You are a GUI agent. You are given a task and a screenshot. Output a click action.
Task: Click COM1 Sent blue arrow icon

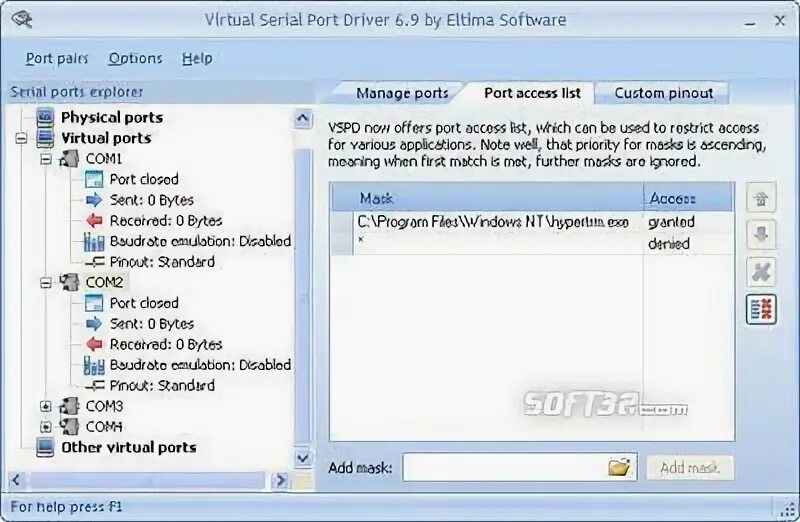click(x=94, y=200)
